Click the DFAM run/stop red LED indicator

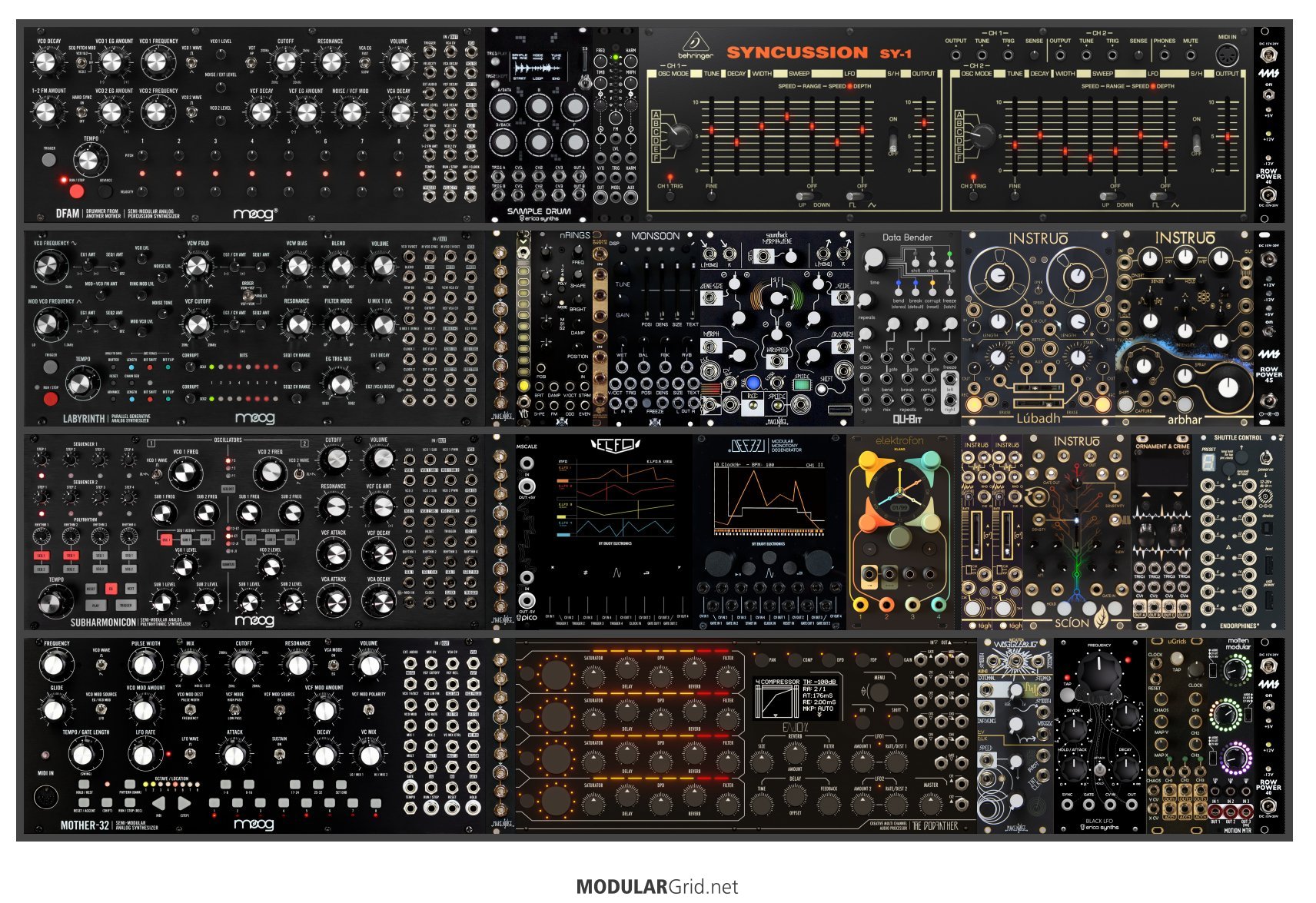pyautogui.click(x=64, y=181)
